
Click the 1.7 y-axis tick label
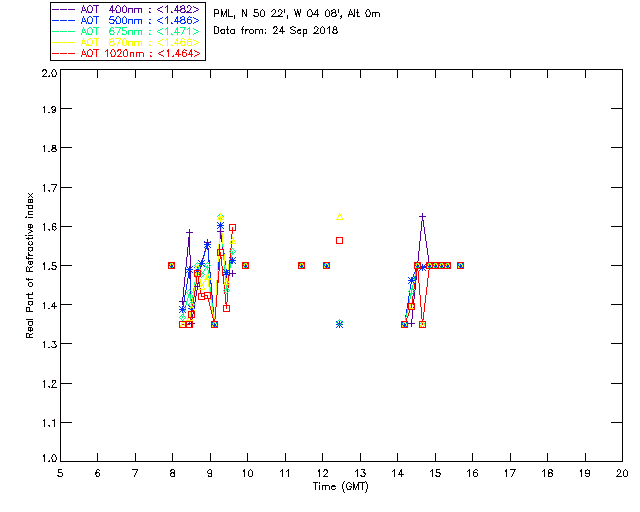pyautogui.click(x=49, y=188)
